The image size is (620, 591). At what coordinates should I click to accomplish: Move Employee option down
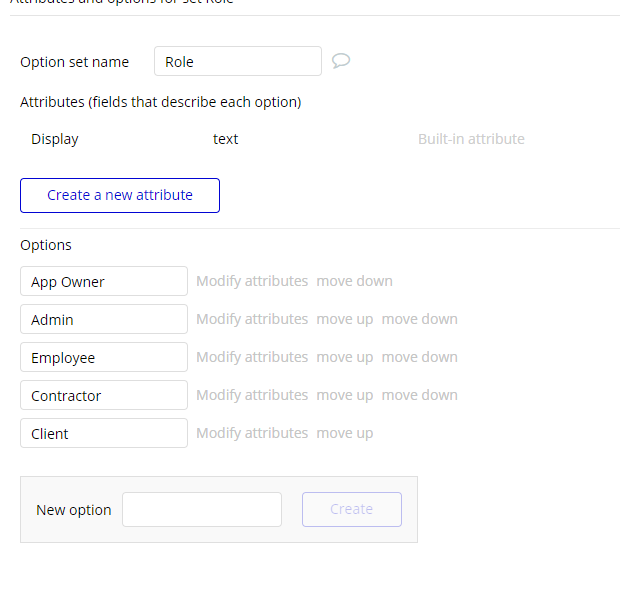click(419, 357)
